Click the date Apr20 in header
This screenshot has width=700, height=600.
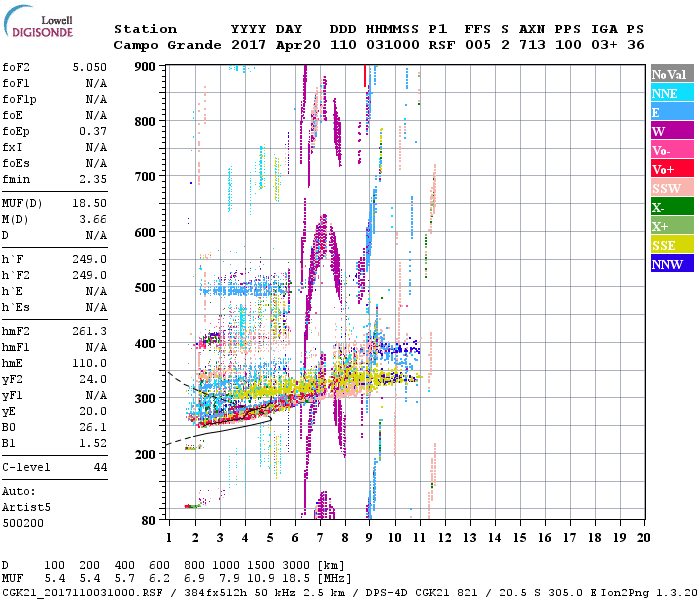(x=298, y=45)
